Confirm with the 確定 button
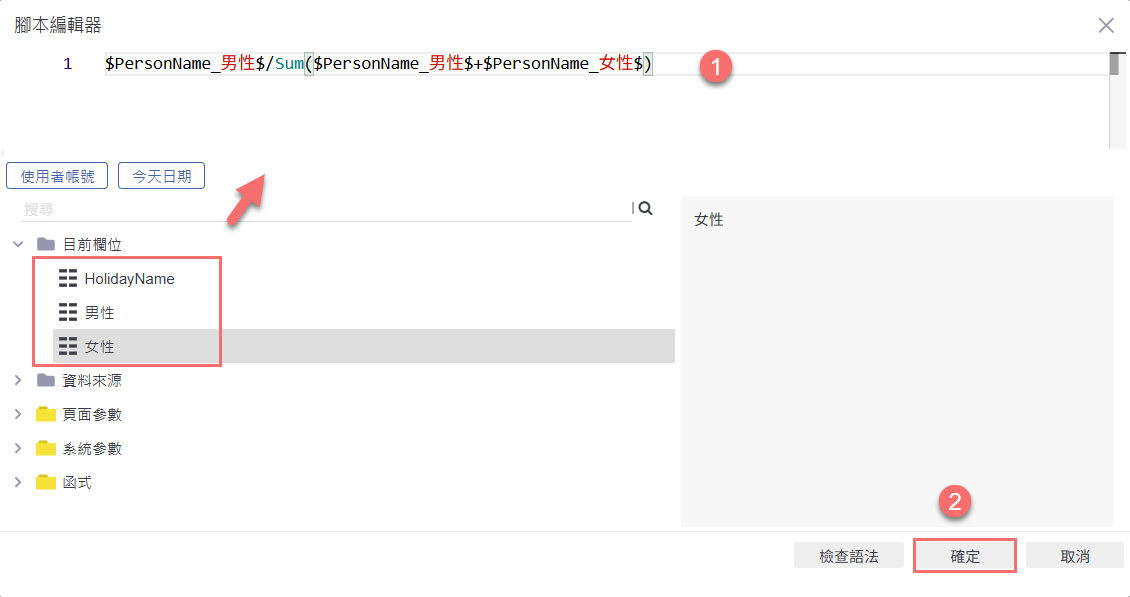Image resolution: width=1130 pixels, height=597 pixels. coord(965,556)
